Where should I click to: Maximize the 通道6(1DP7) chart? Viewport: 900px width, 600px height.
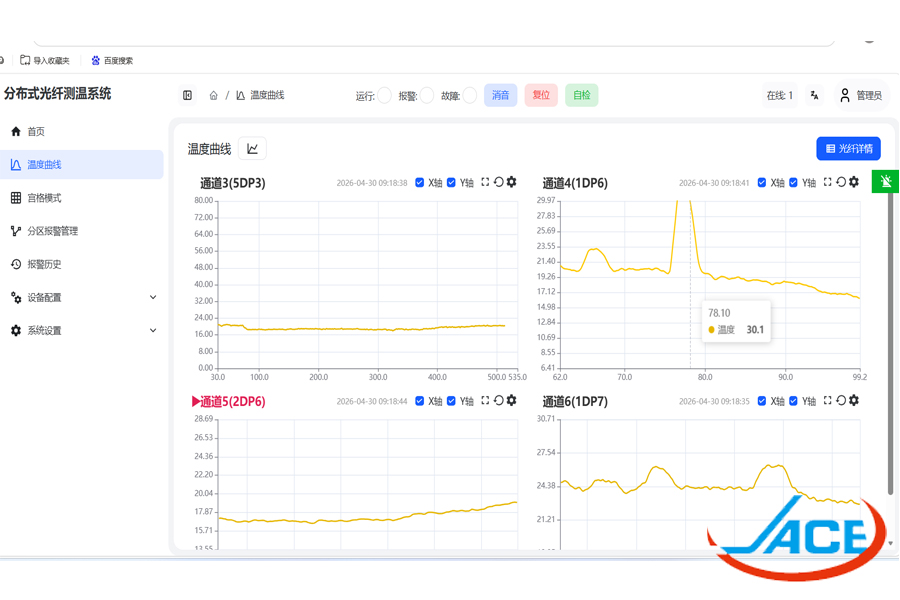pyautogui.click(x=827, y=400)
